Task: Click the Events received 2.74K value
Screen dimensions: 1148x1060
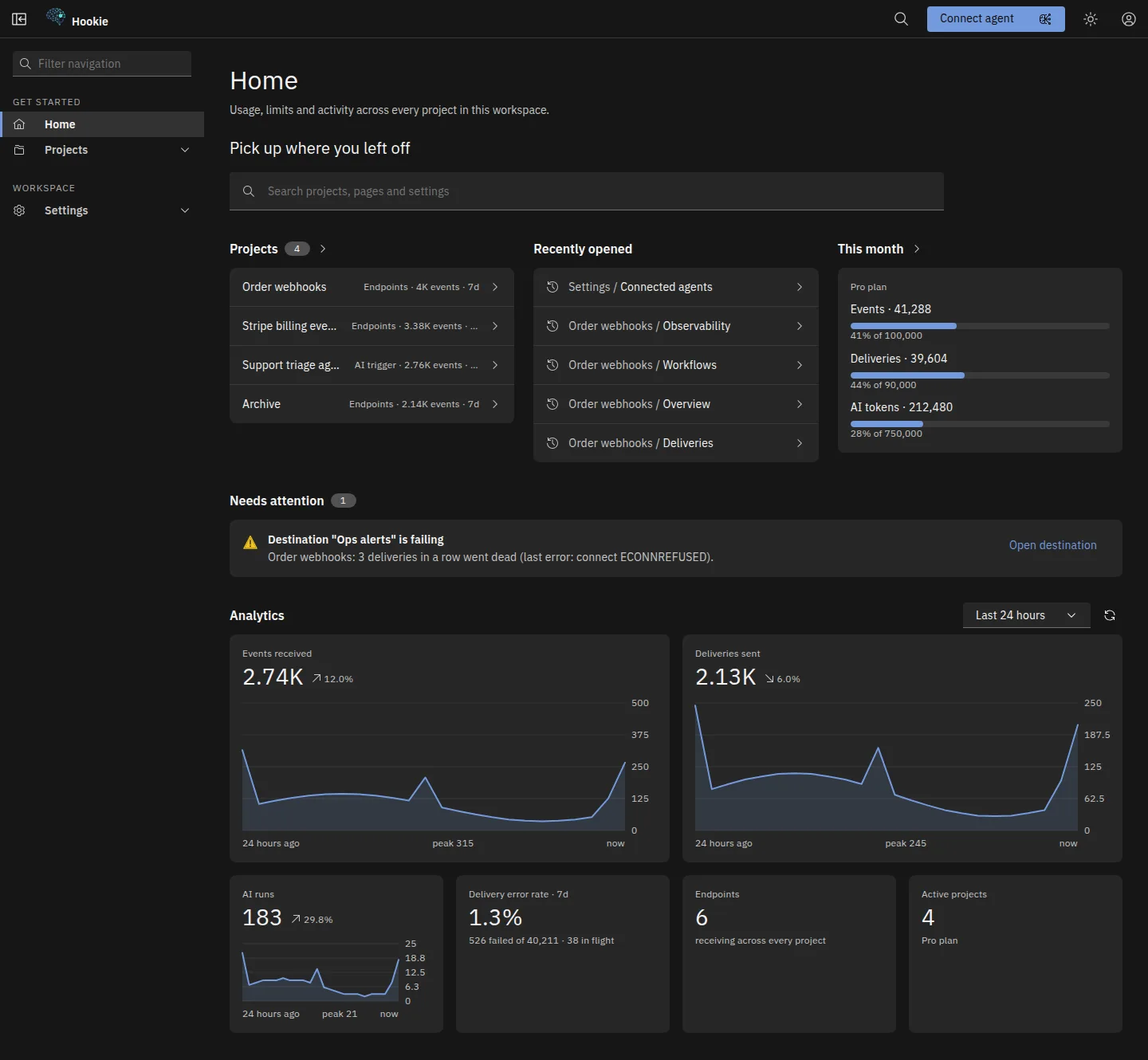Action: (x=273, y=677)
